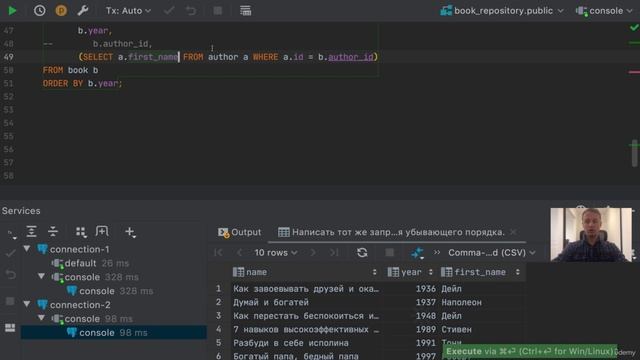The image size is (640, 360).
Task: Click the pin tab icon in results toolbar
Action: point(417,253)
